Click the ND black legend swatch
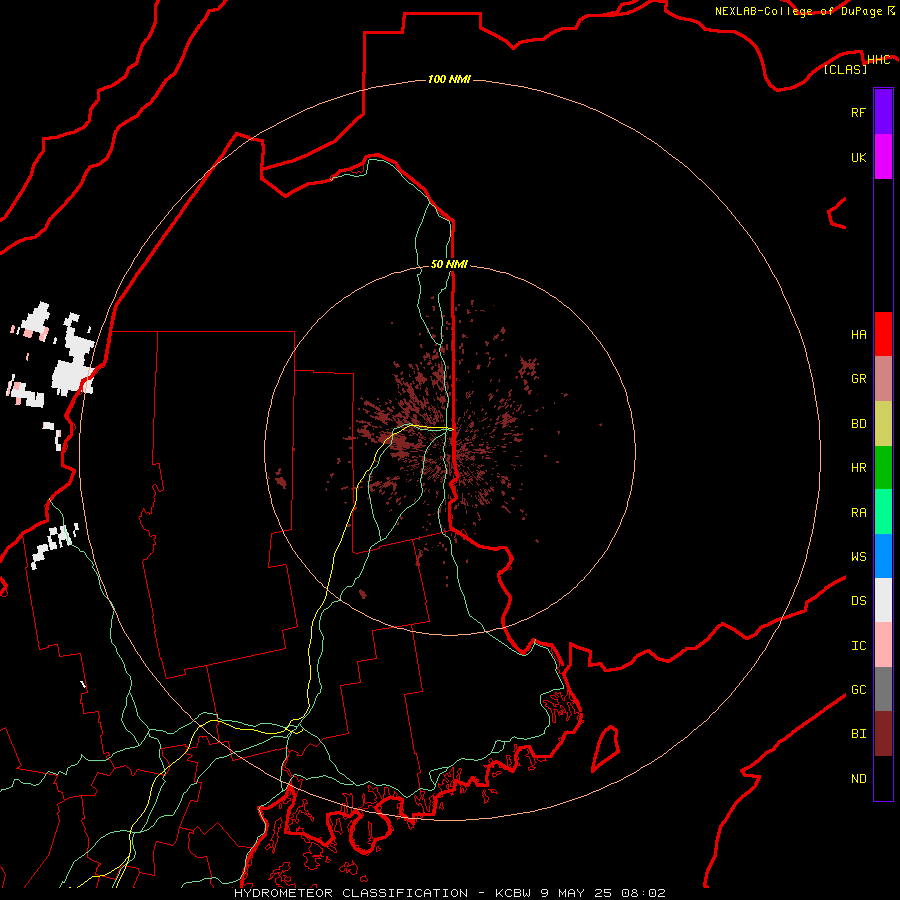900x900 pixels. click(883, 778)
